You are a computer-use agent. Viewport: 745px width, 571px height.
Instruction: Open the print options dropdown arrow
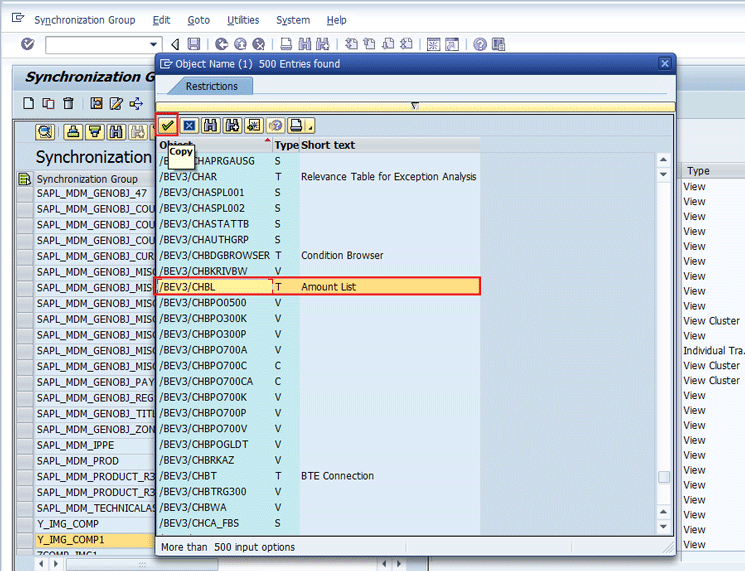310,127
